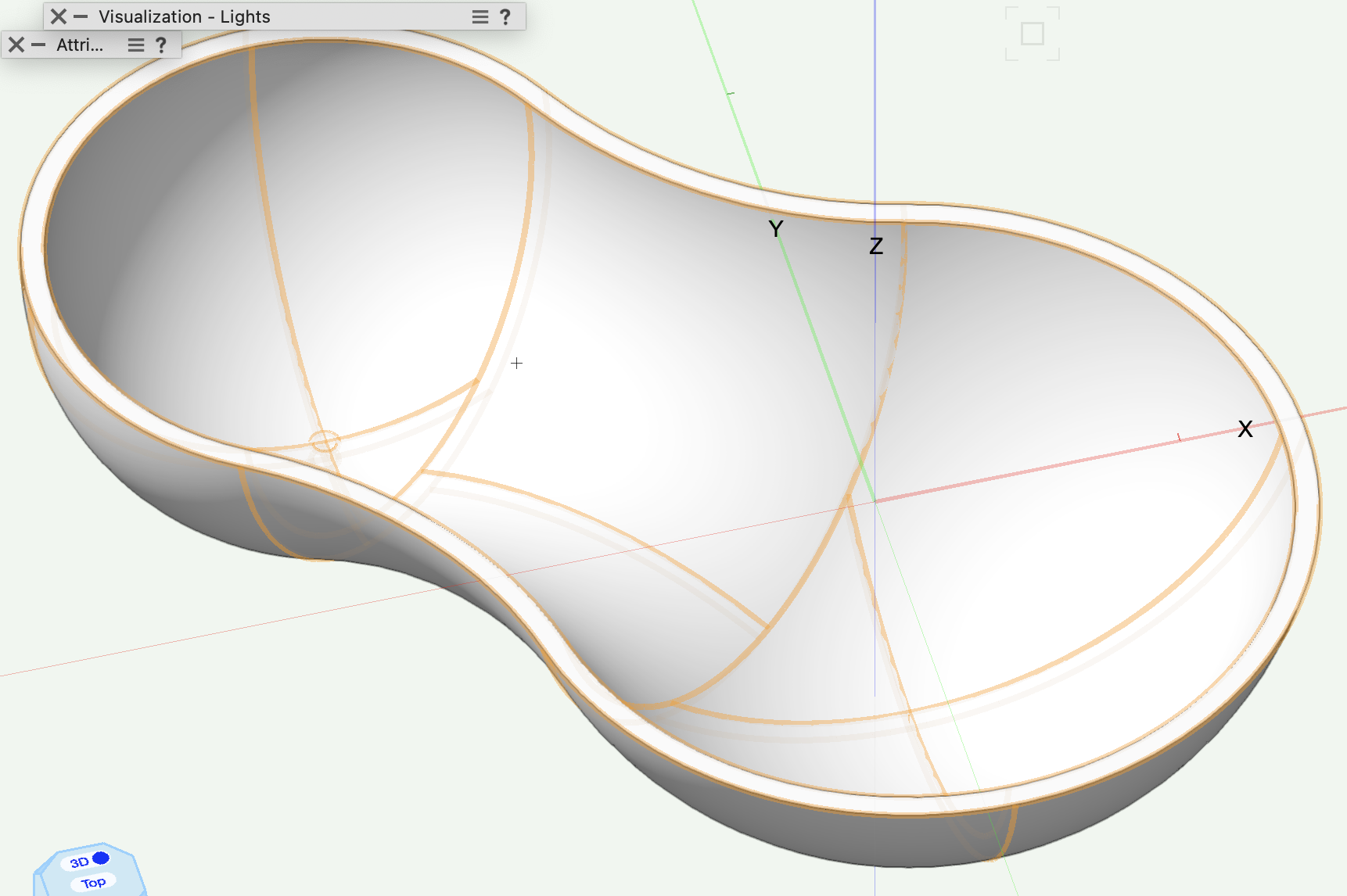The height and width of the screenshot is (896, 1347).
Task: Click the origin where the axes intersect
Action: click(x=875, y=501)
